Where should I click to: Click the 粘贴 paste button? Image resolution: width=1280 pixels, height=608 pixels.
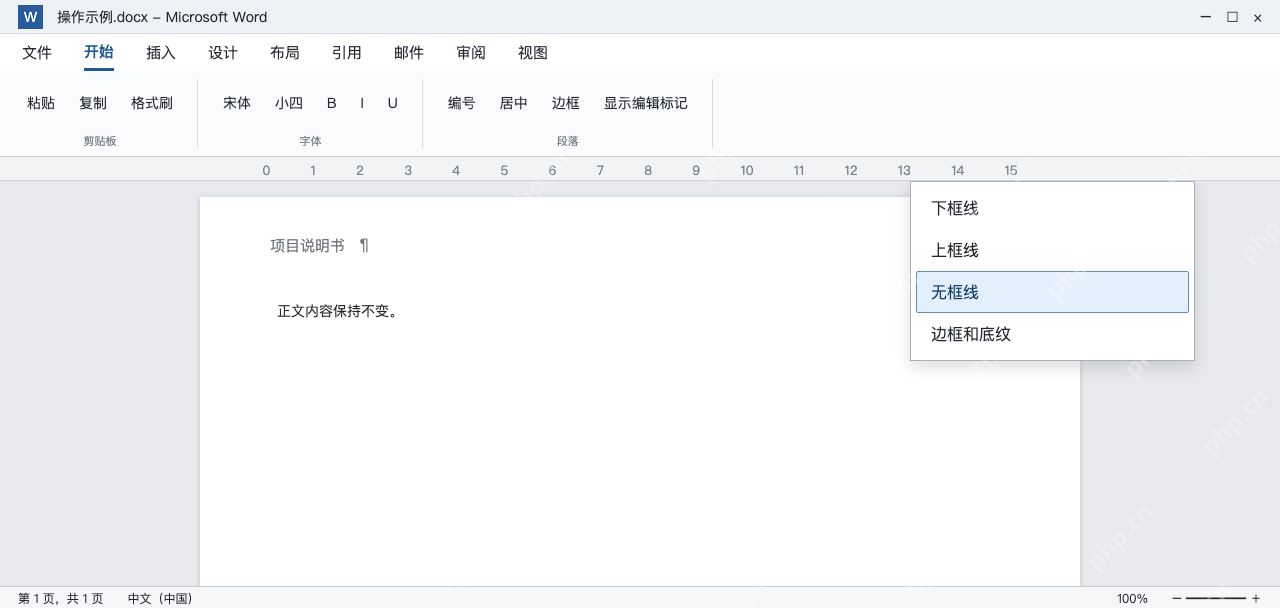pos(41,103)
